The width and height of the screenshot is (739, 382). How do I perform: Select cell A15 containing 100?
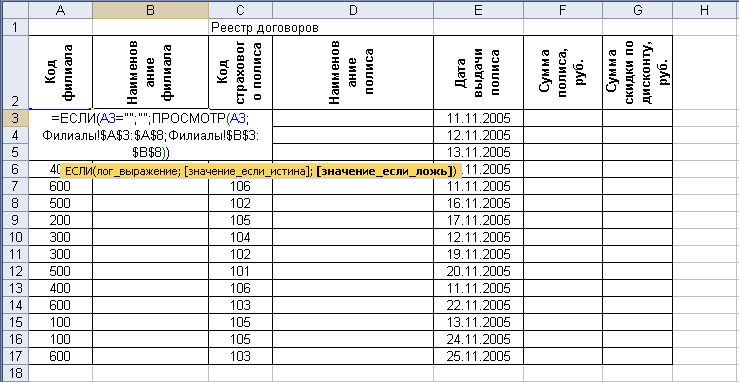[60, 322]
